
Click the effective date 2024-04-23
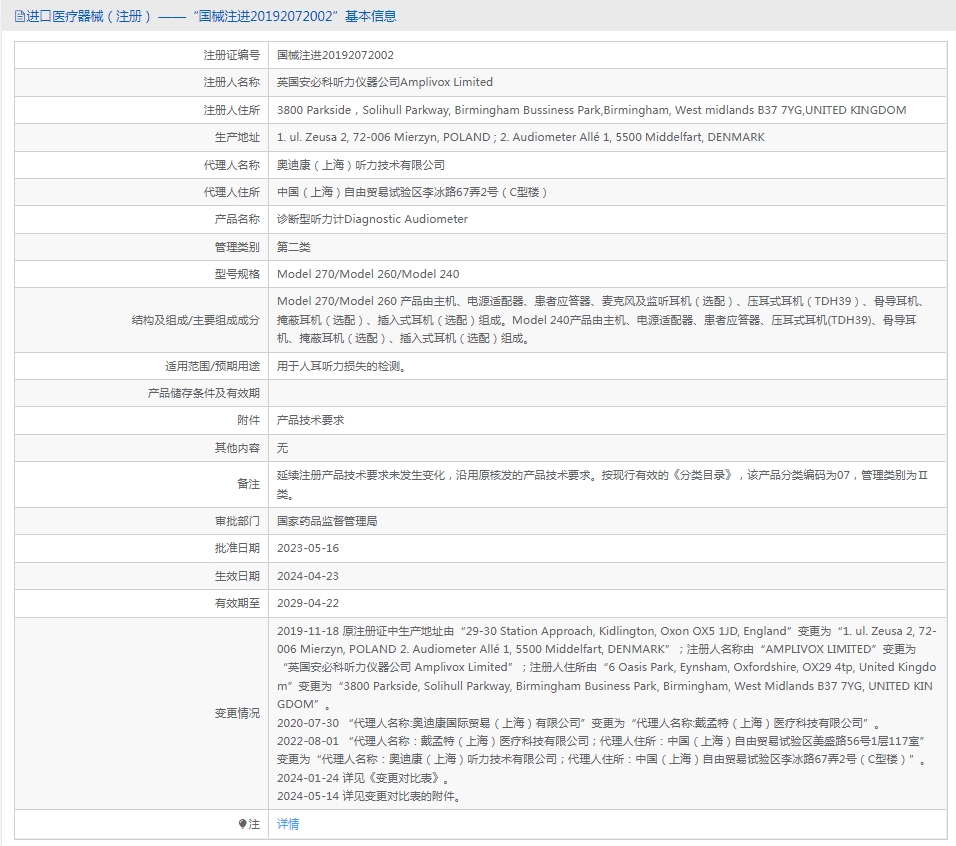click(x=308, y=576)
